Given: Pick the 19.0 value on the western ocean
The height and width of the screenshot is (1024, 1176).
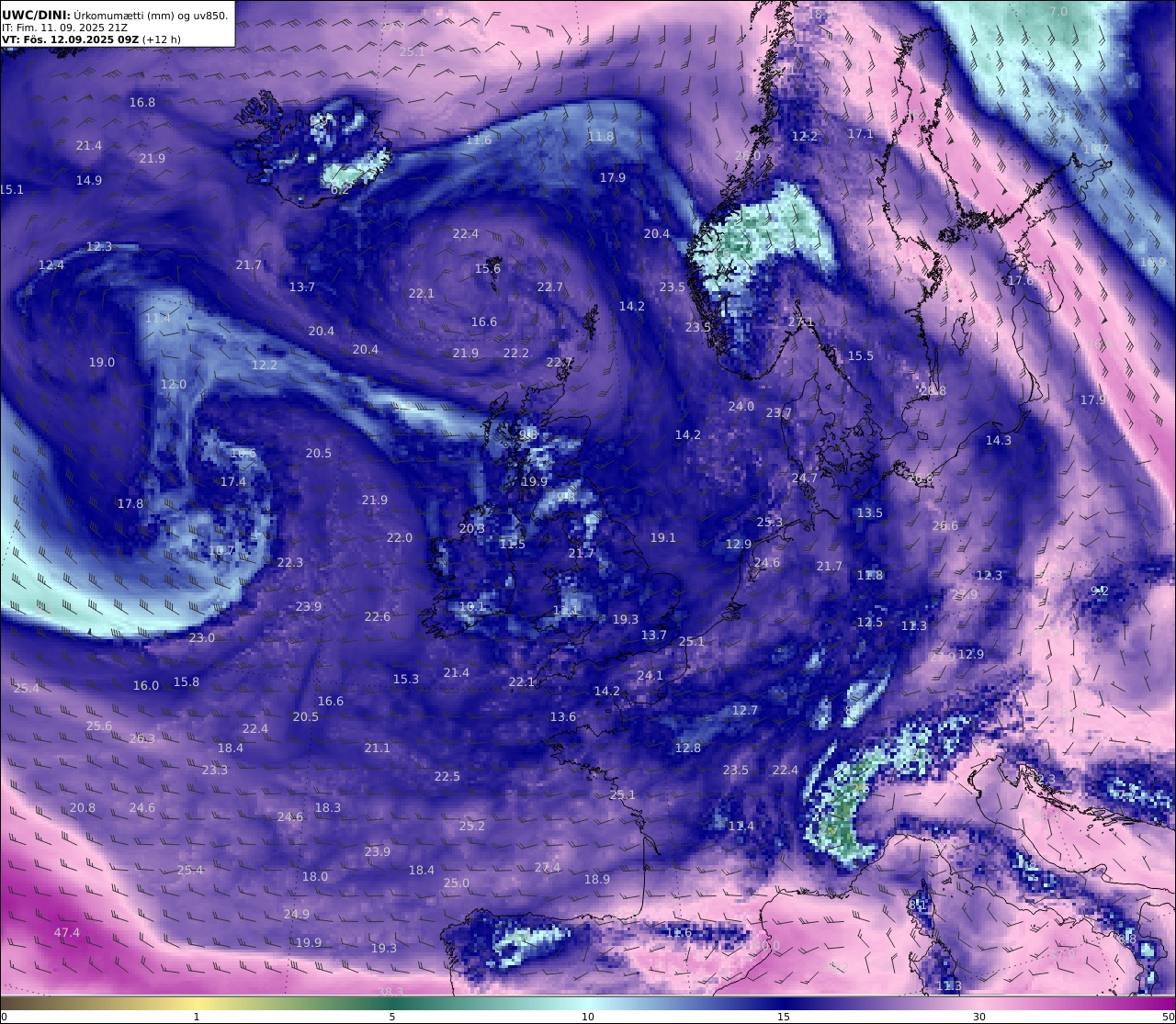Looking at the screenshot, I should click(102, 363).
